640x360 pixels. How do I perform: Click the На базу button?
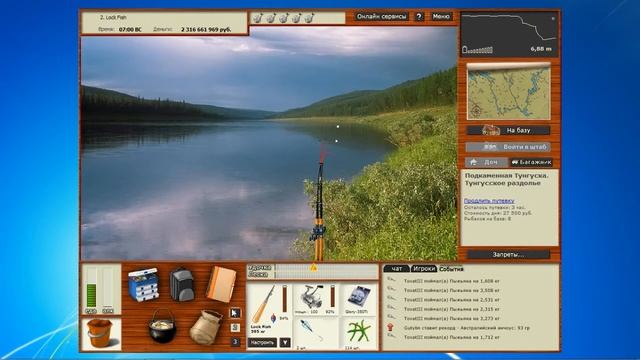(x=508, y=131)
